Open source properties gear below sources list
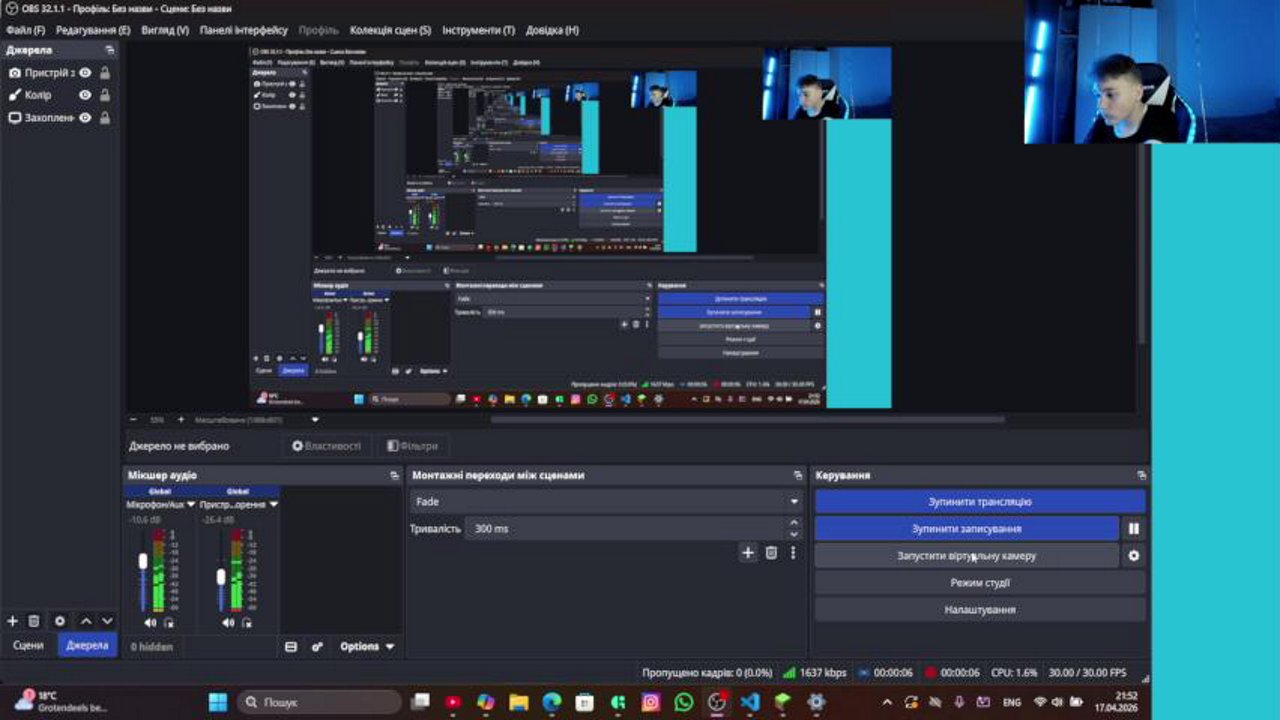The height and width of the screenshot is (720, 1280). [x=60, y=620]
